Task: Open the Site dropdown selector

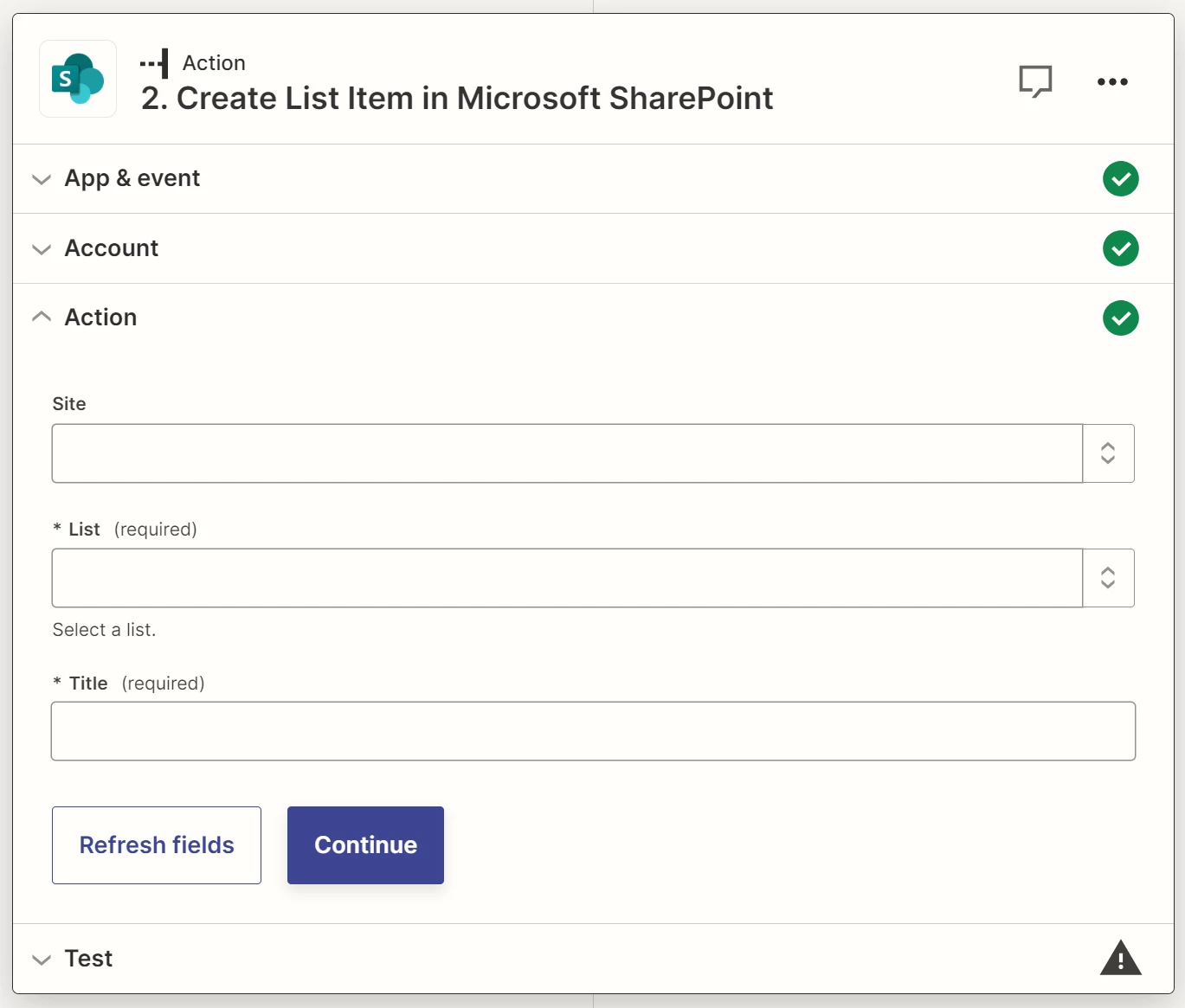Action: pos(567,453)
